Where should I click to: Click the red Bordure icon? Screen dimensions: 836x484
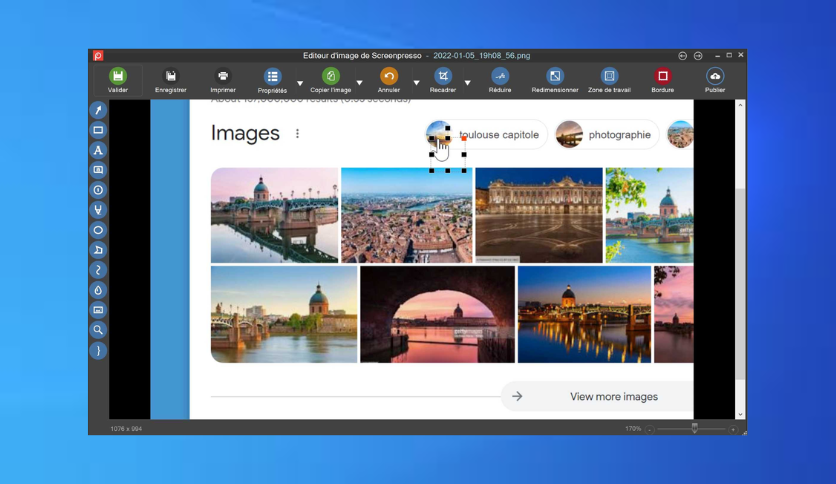pos(663,76)
